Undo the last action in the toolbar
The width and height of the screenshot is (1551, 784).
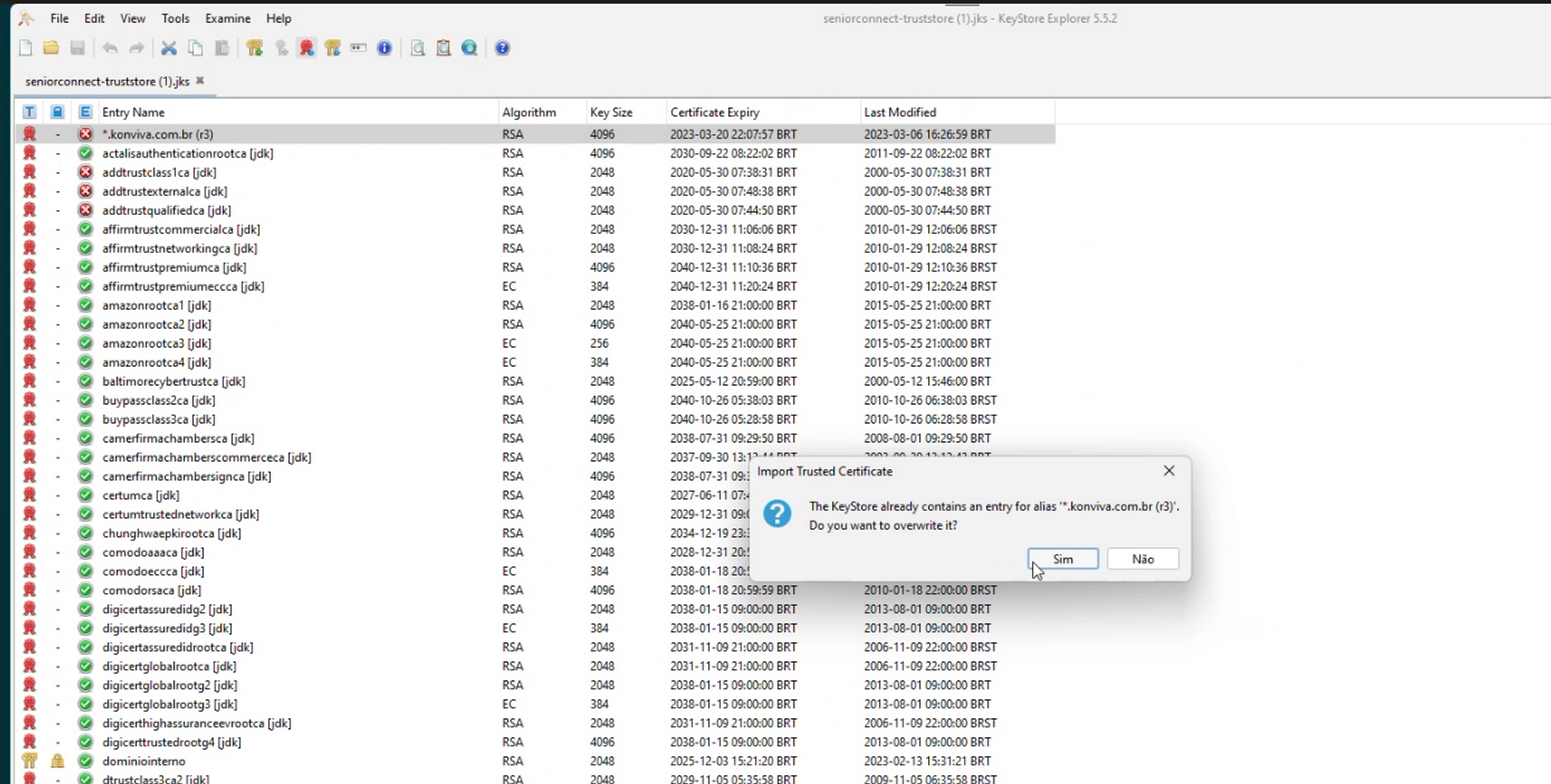click(110, 48)
